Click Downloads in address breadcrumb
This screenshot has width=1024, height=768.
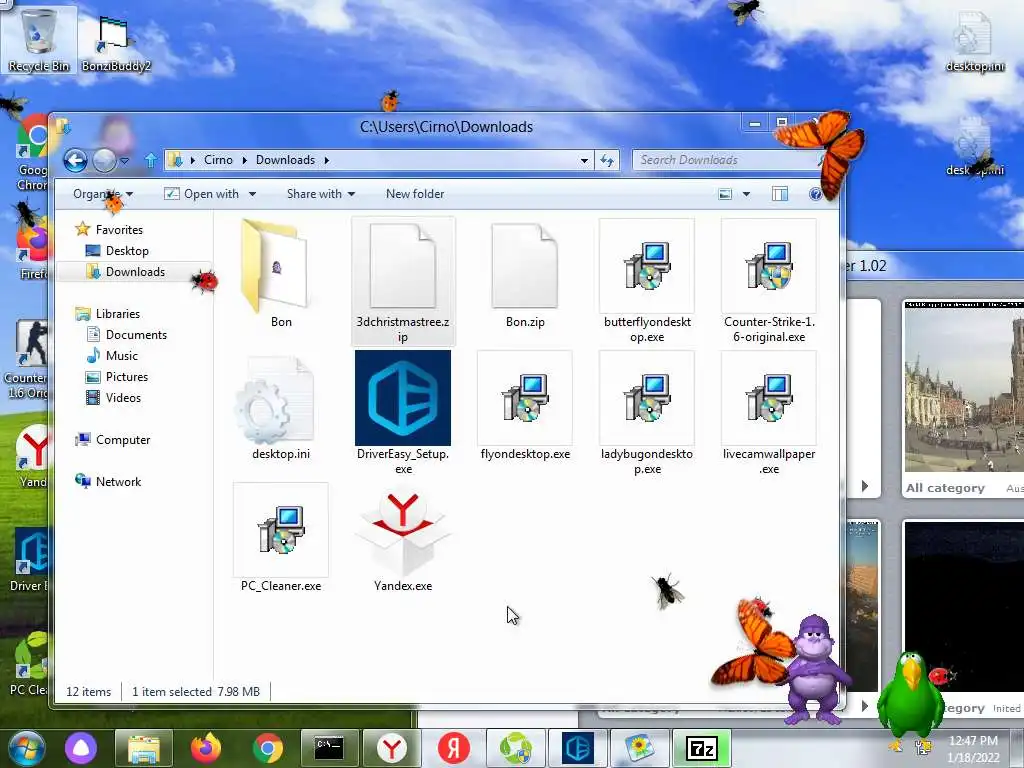click(x=285, y=160)
